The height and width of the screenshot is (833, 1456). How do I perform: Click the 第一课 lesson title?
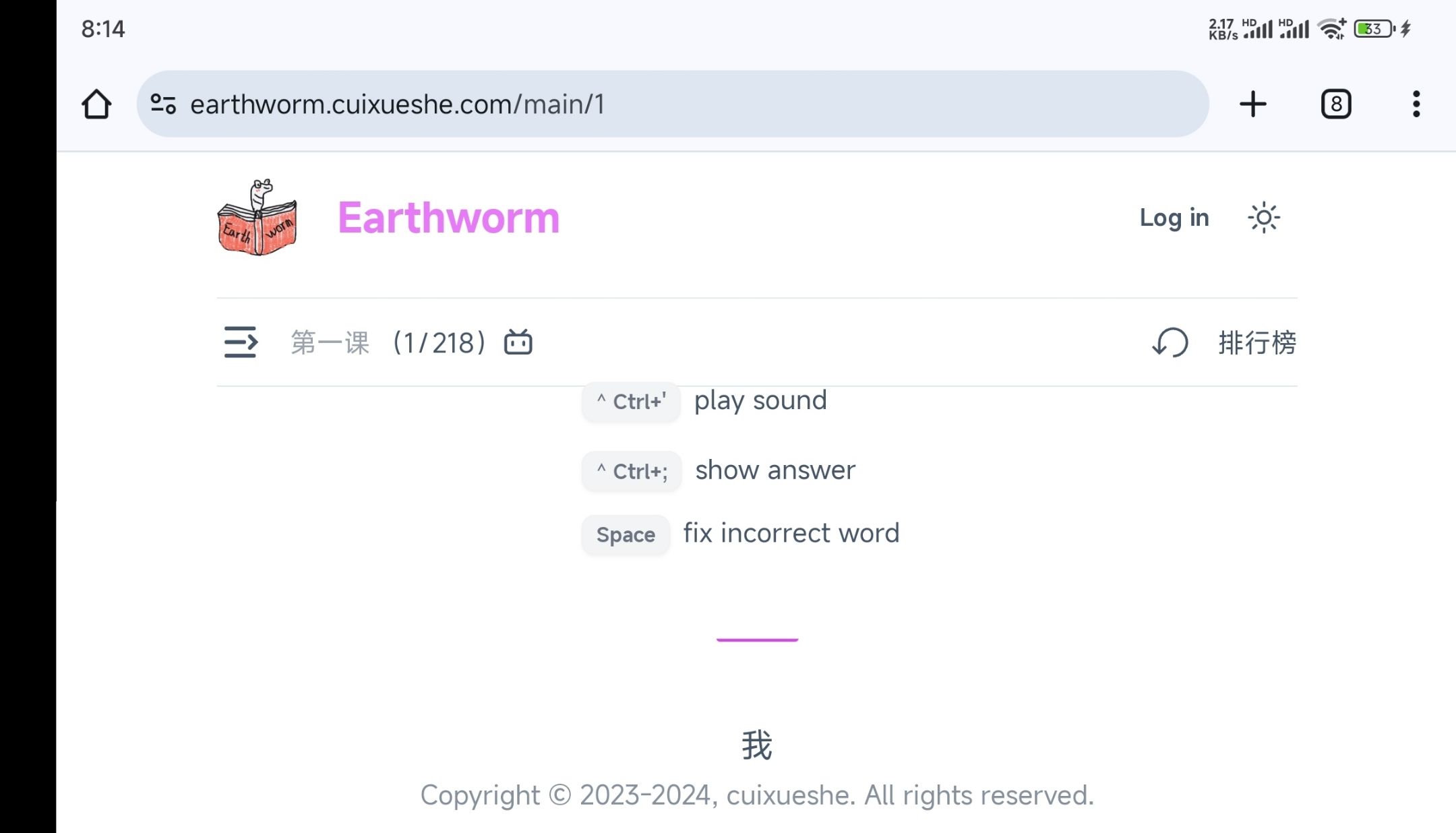(330, 342)
